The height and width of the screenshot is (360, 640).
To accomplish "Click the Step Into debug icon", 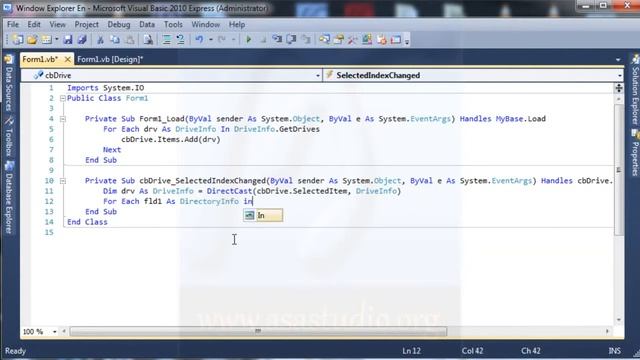I will click(x=277, y=40).
